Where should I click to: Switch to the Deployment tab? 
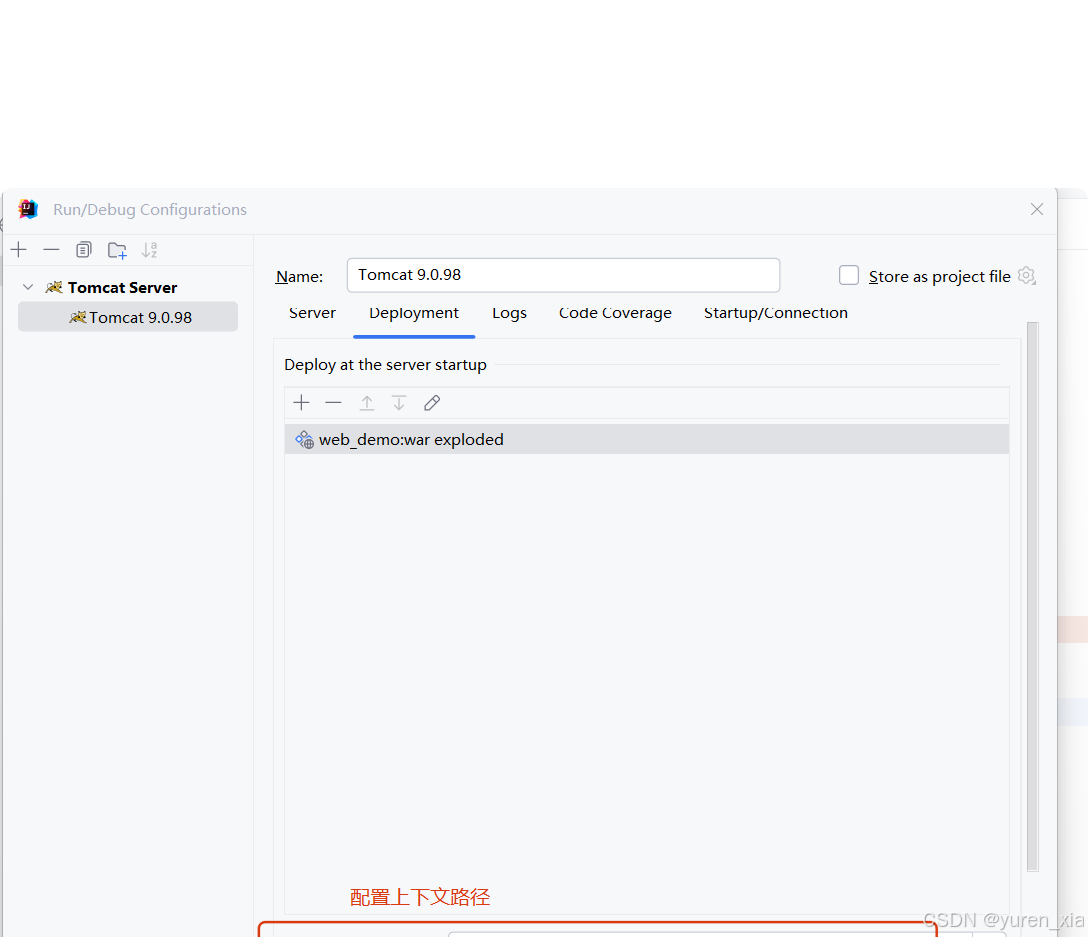[414, 313]
